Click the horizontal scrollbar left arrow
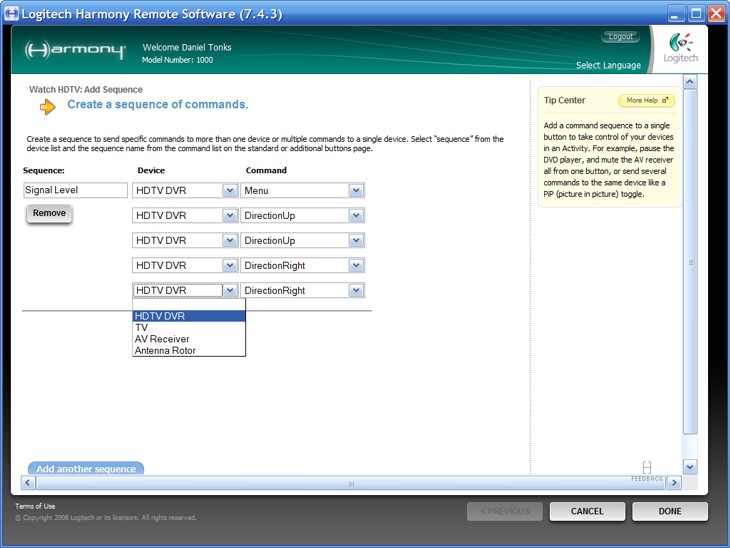The width and height of the screenshot is (730, 548). [x=28, y=482]
